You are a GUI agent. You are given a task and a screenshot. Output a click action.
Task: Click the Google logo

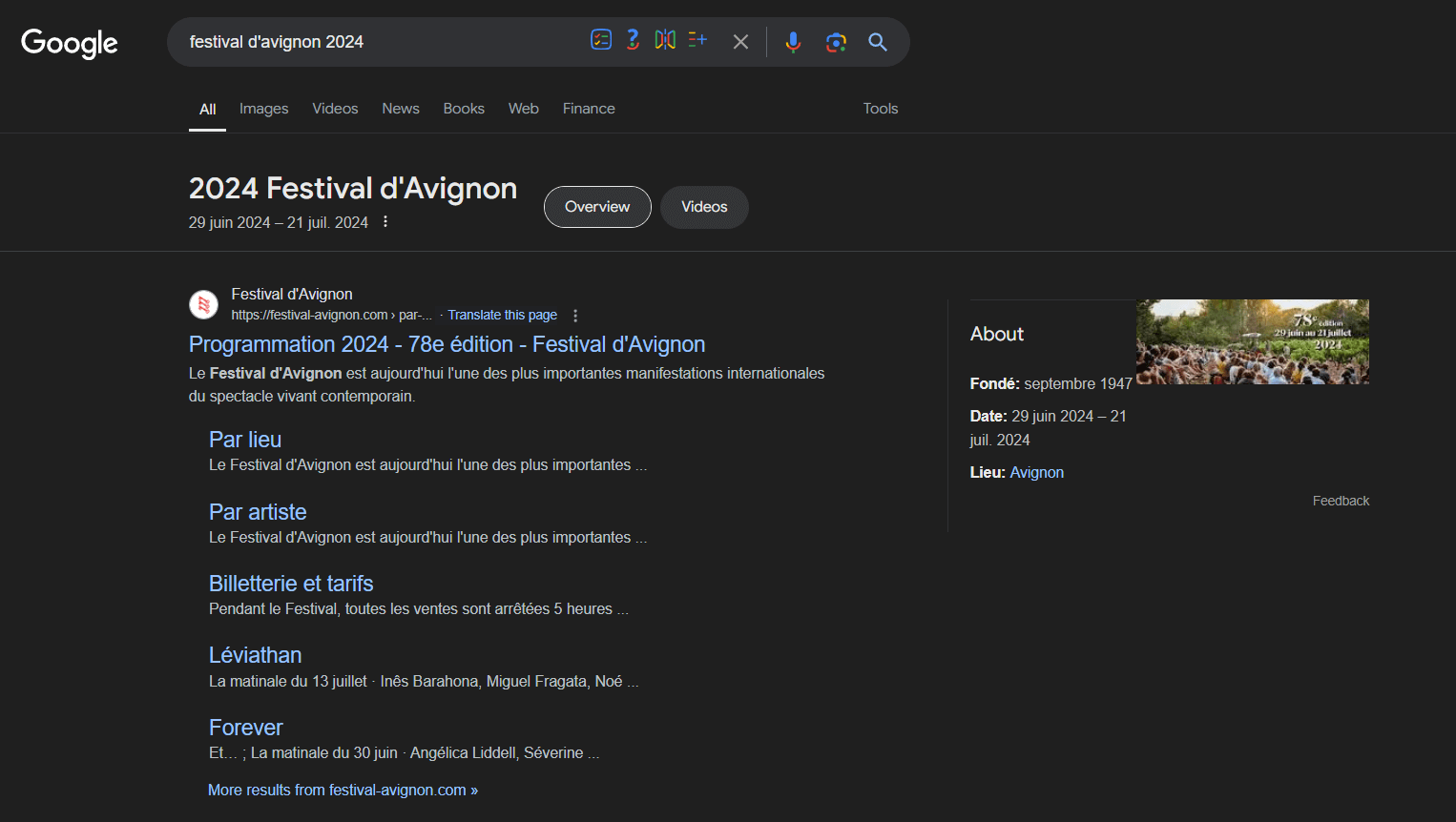coord(70,43)
